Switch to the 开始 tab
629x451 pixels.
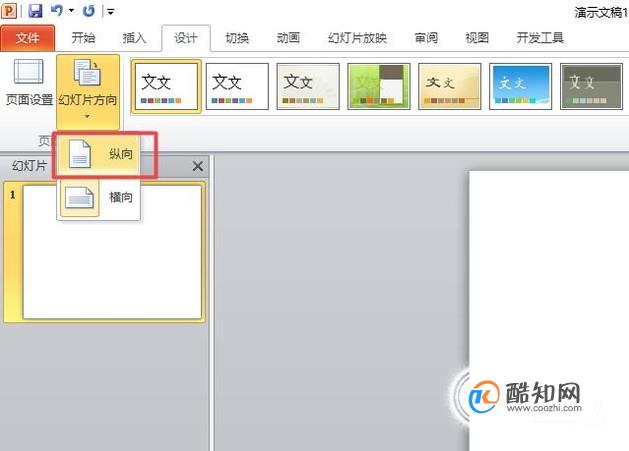[x=83, y=38]
